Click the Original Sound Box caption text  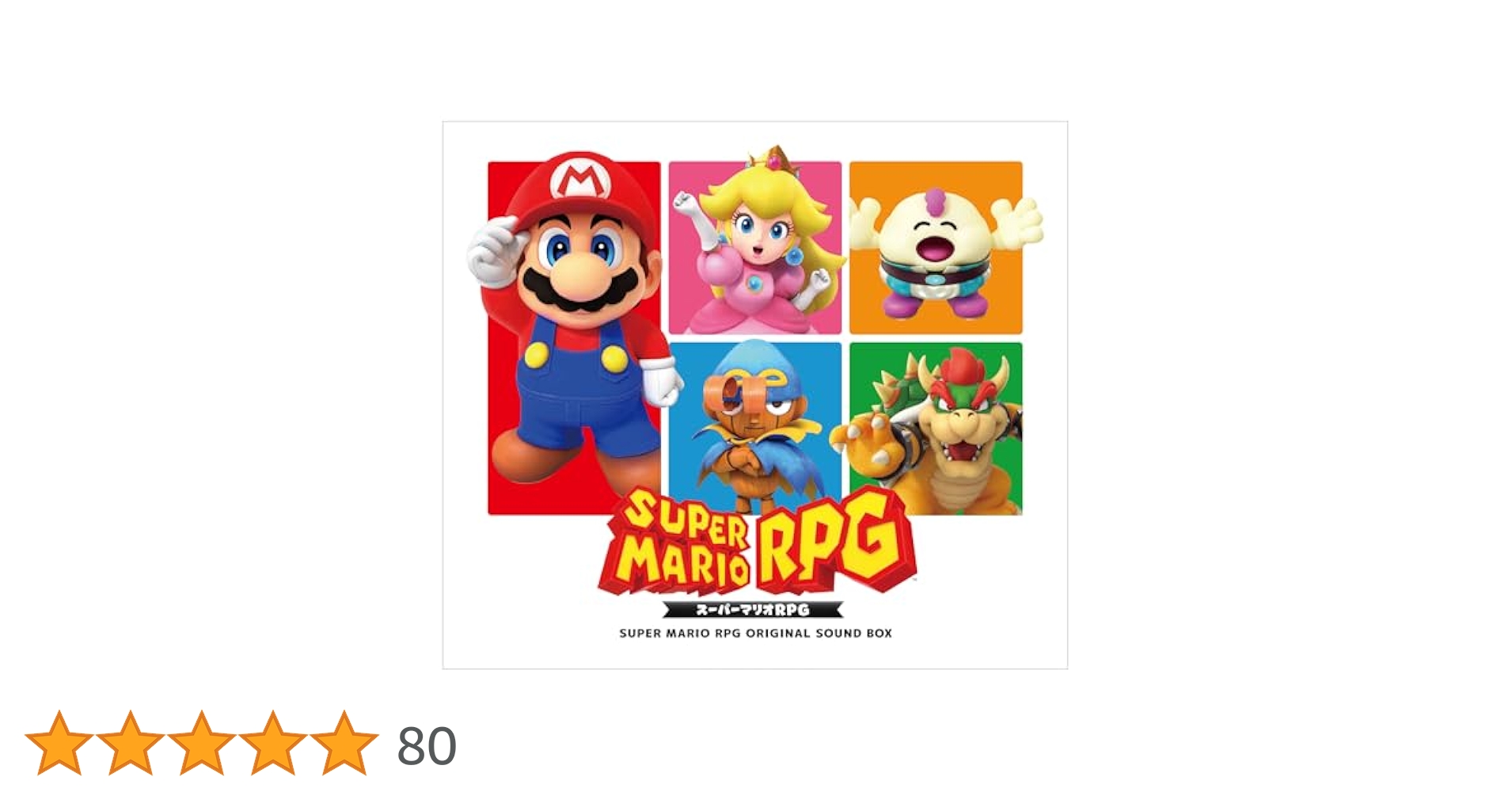(755, 634)
